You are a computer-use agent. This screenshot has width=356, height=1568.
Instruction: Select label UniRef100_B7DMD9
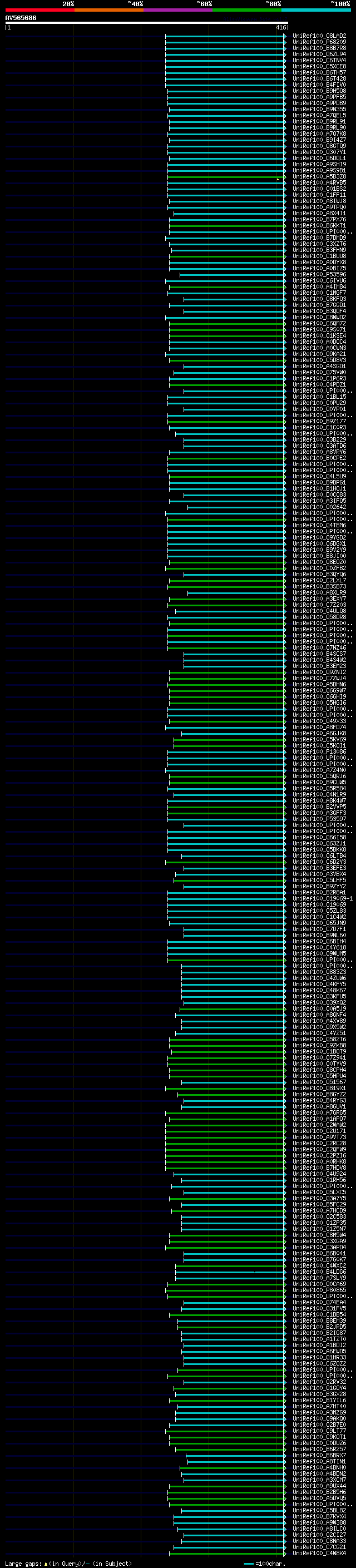(319, 238)
